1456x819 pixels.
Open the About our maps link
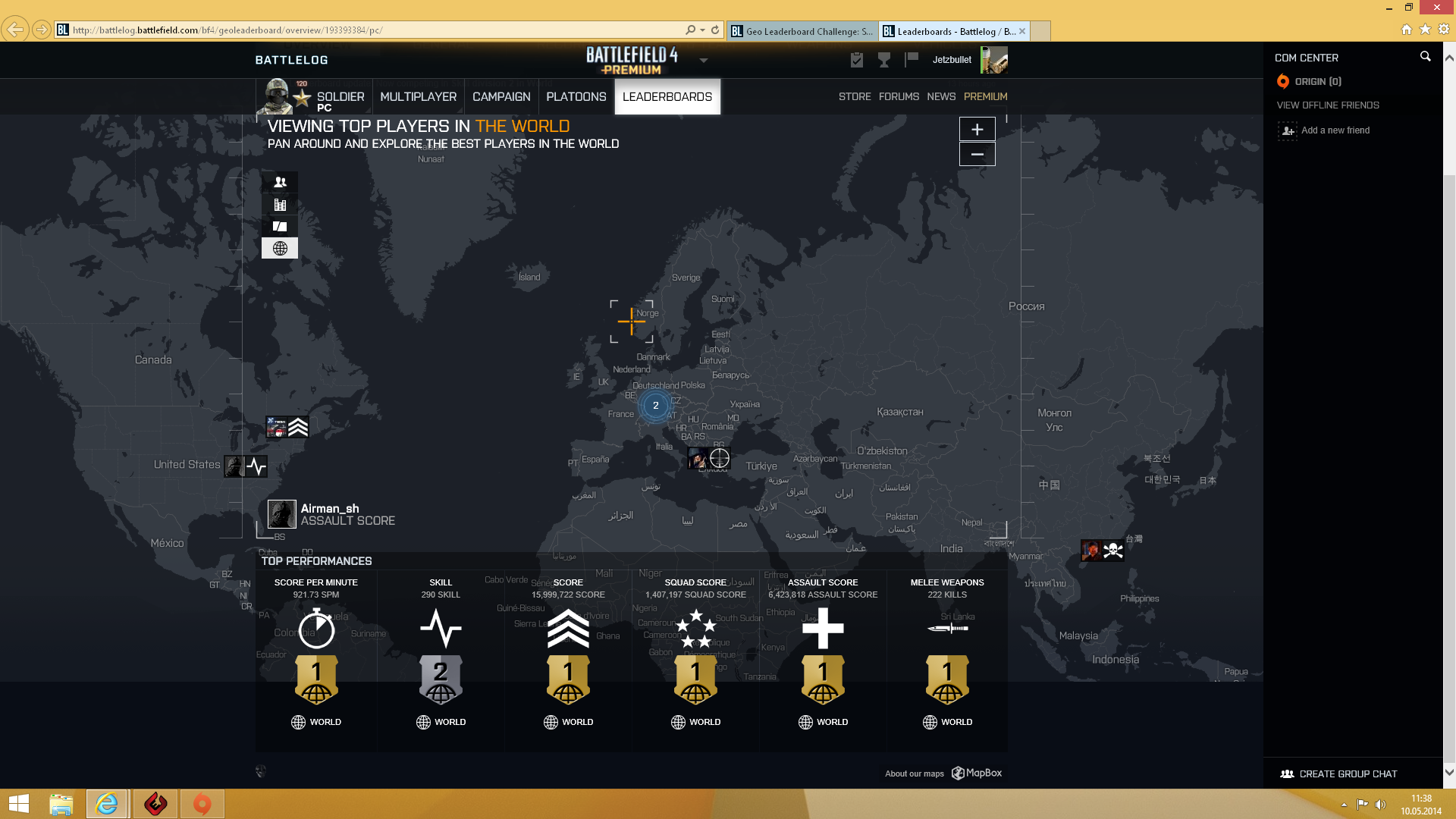point(914,773)
